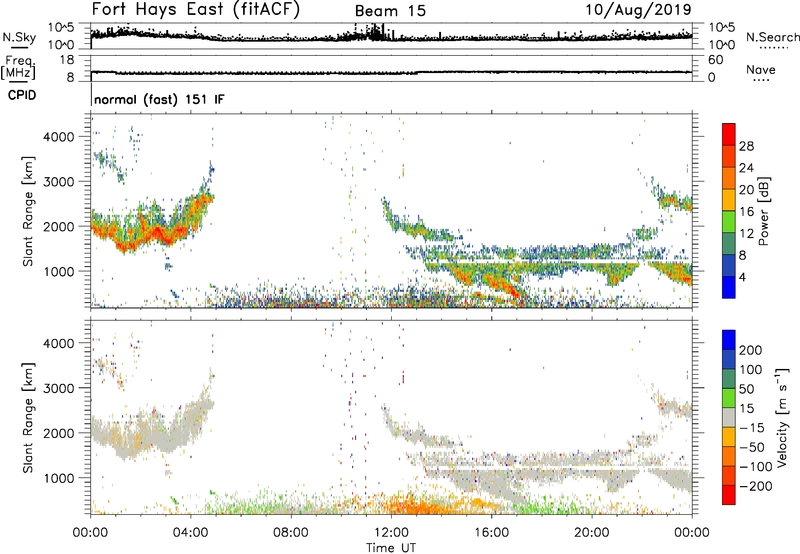Click the Power [dB] color bar
Screen dimensions: 800x554
click(729, 211)
